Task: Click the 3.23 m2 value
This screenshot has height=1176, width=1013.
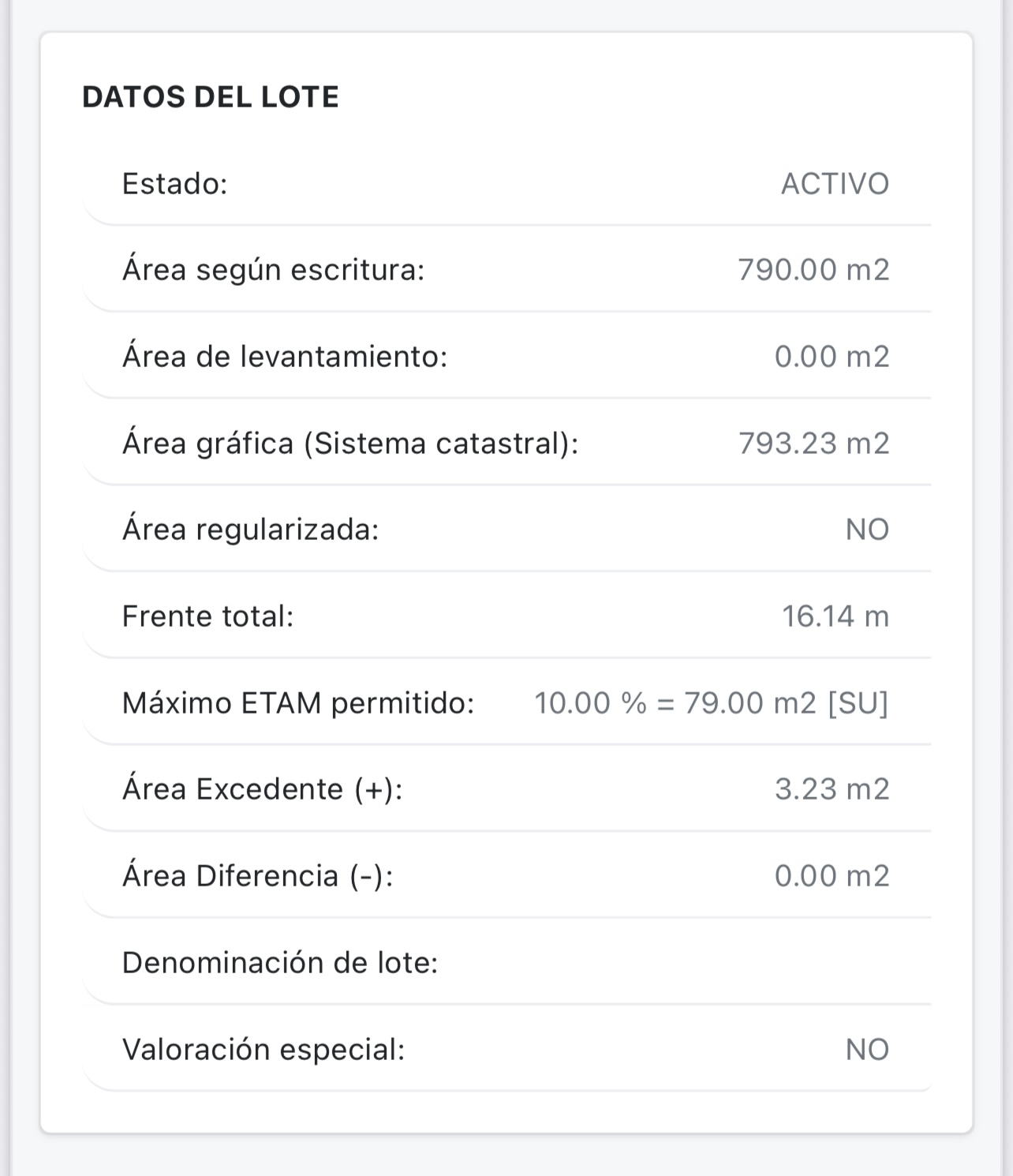Action: [x=832, y=789]
